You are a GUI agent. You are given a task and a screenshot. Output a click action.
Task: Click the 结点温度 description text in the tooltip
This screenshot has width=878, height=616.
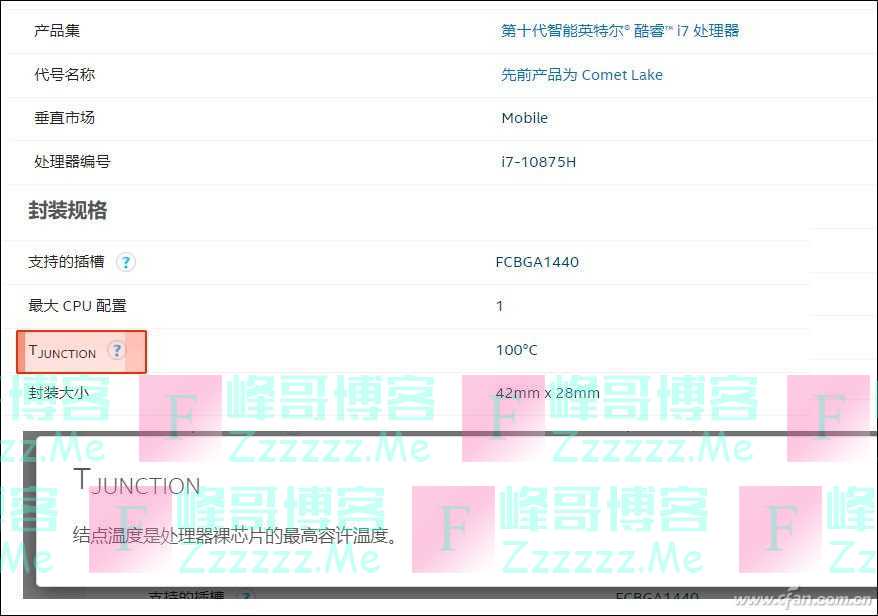tap(235, 535)
